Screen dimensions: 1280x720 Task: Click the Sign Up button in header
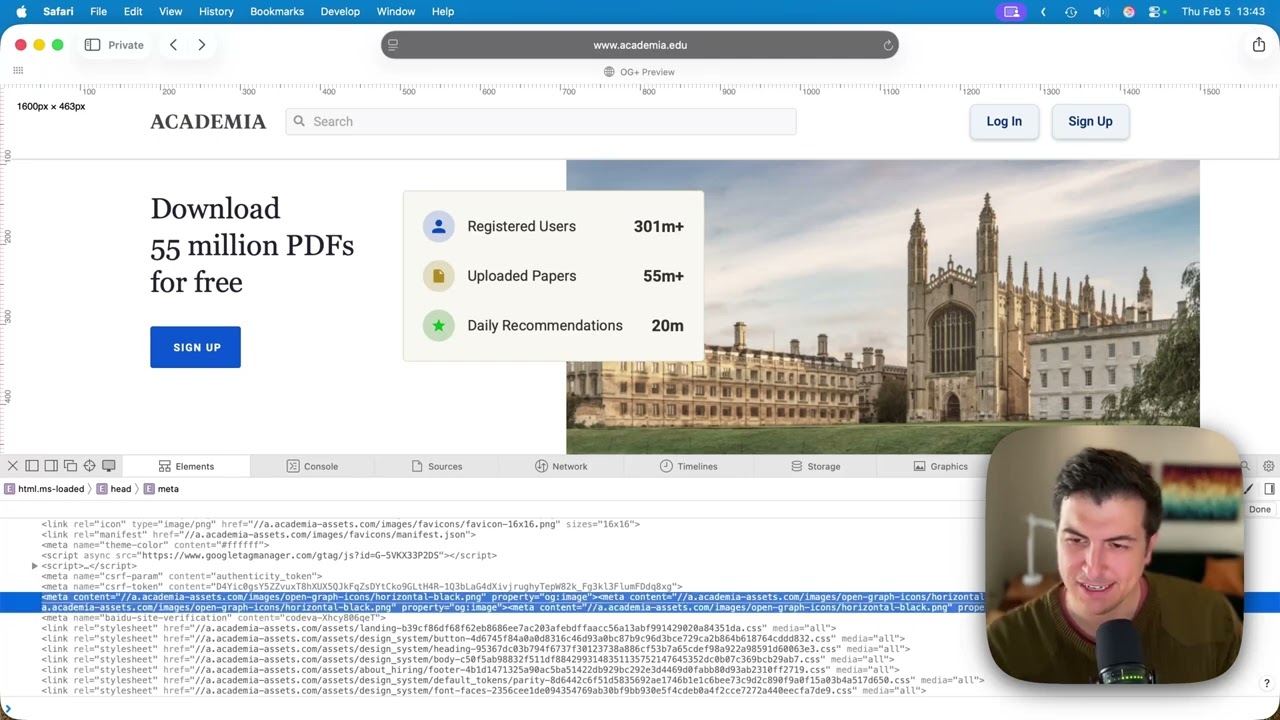1090,122
